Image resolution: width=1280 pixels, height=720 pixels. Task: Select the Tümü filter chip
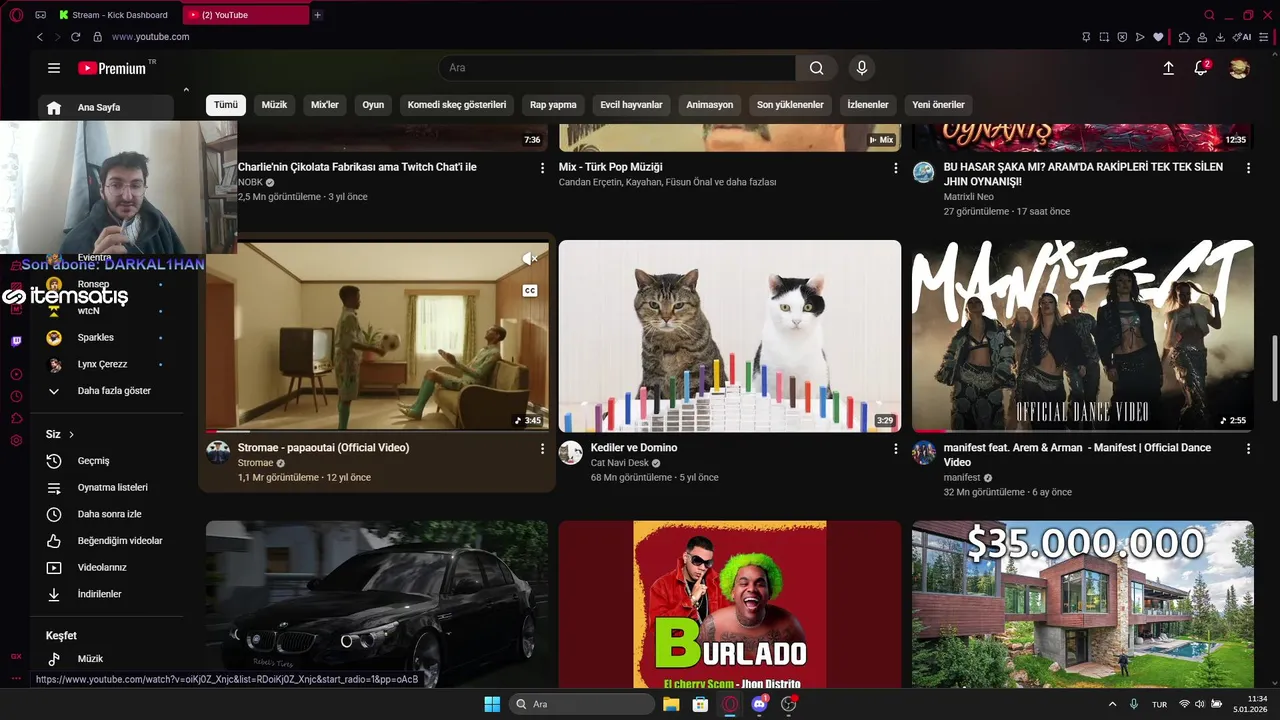[226, 105]
